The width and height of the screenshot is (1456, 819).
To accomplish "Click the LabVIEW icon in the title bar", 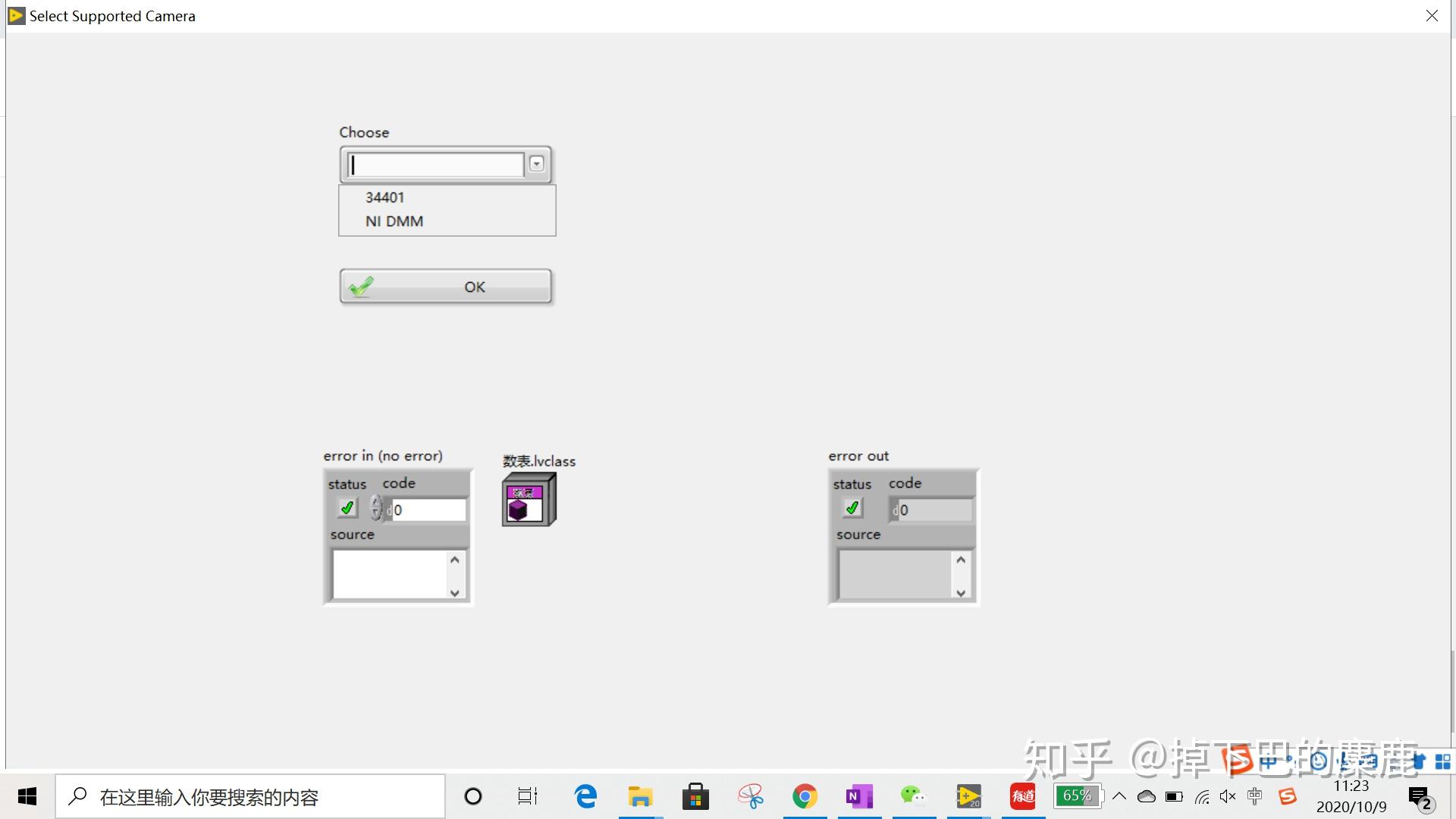I will pyautogui.click(x=16, y=15).
